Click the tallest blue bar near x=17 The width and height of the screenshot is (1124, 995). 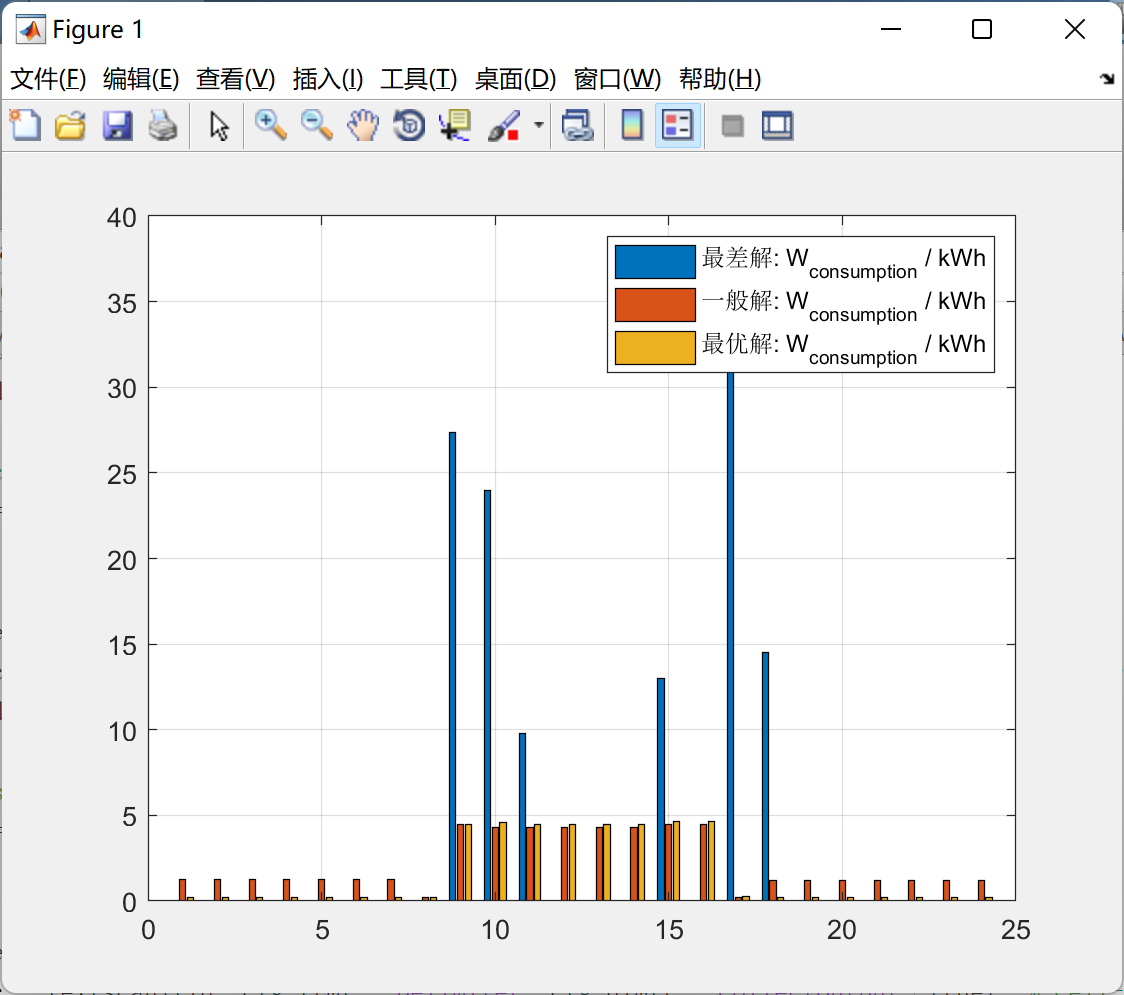point(730,600)
